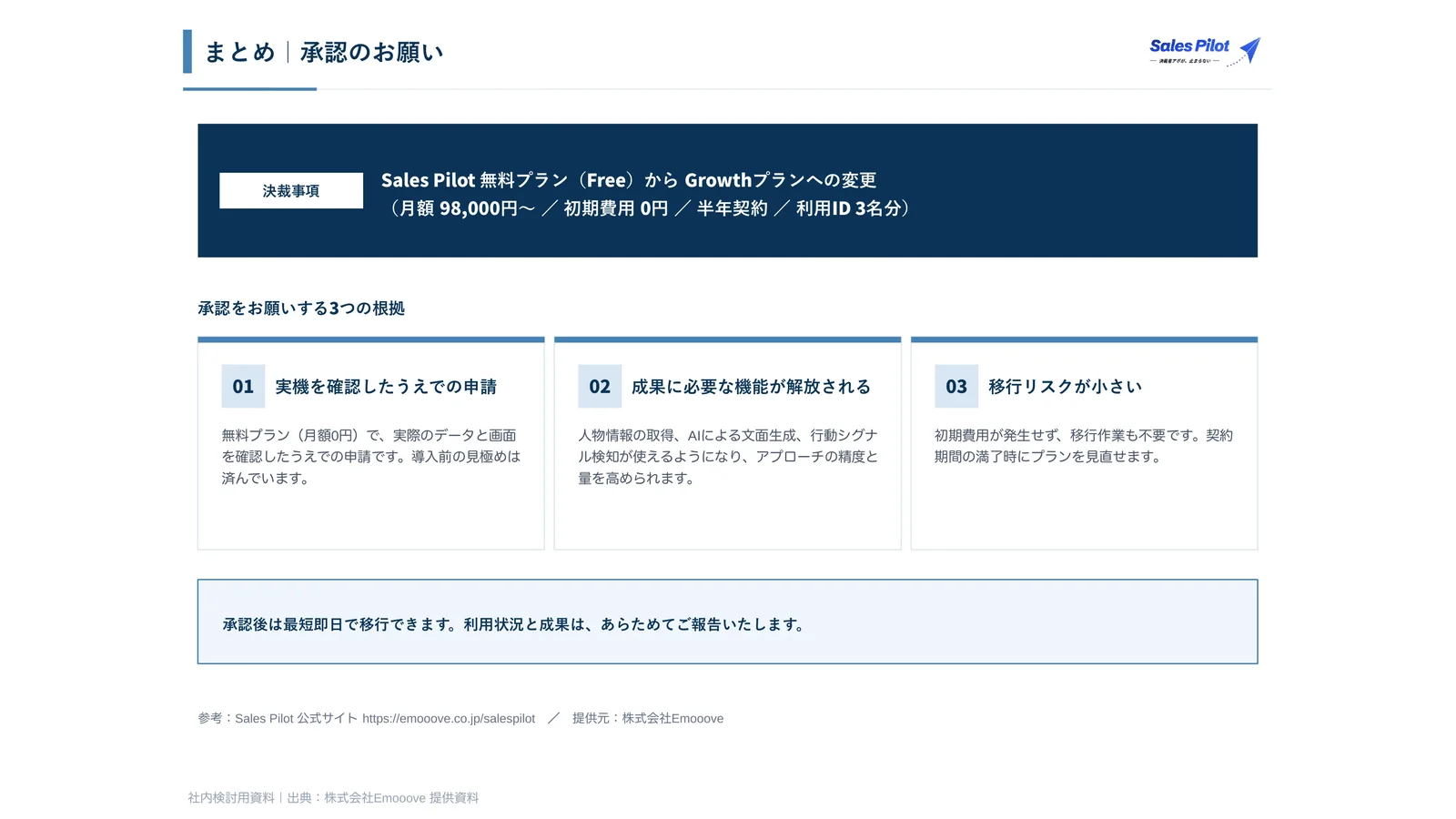Click card 01 body text 無料プラン（月額0円）
1456x819 pixels.
point(371,457)
